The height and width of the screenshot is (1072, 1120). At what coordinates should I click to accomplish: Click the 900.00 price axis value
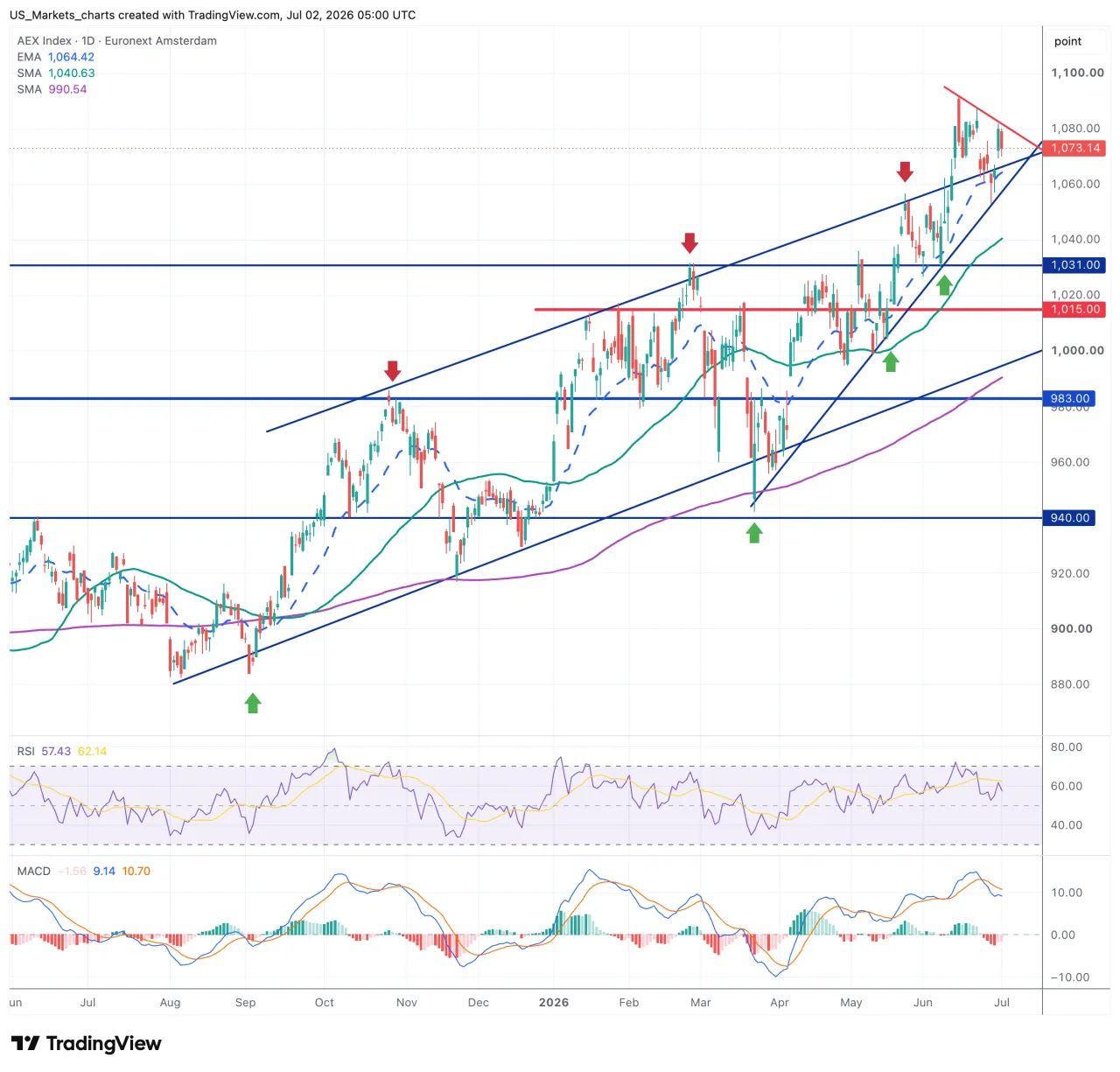pyautogui.click(x=1071, y=628)
